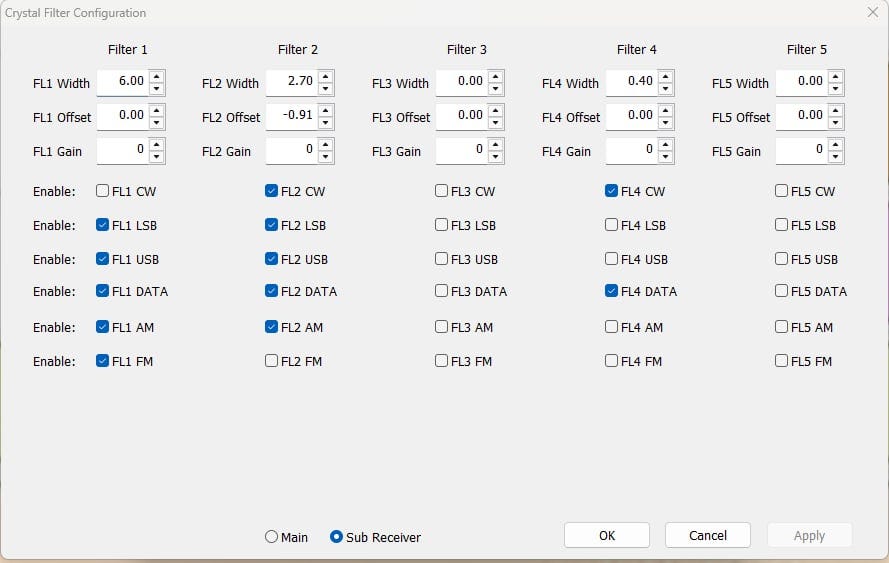Enable FL5 DATA
The image size is (889, 563).
click(781, 291)
